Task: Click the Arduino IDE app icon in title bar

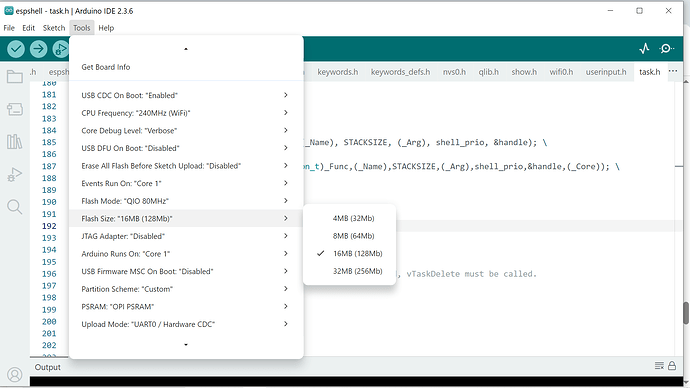Action: pos(8,11)
